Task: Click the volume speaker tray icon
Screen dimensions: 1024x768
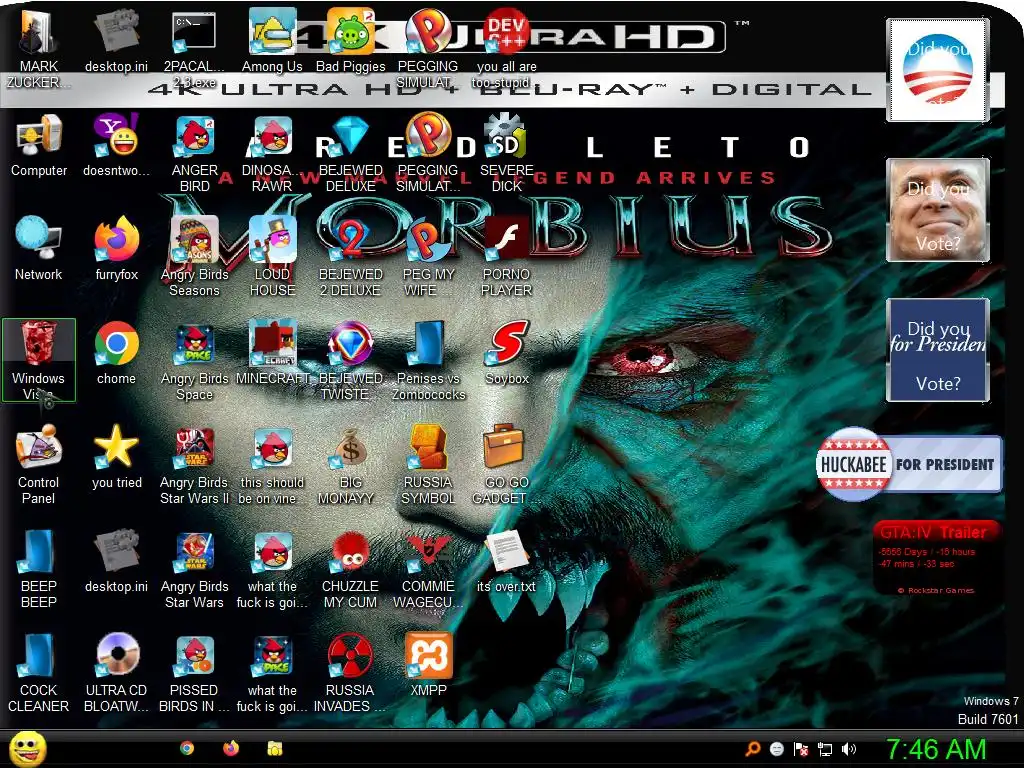Action: 849,749
